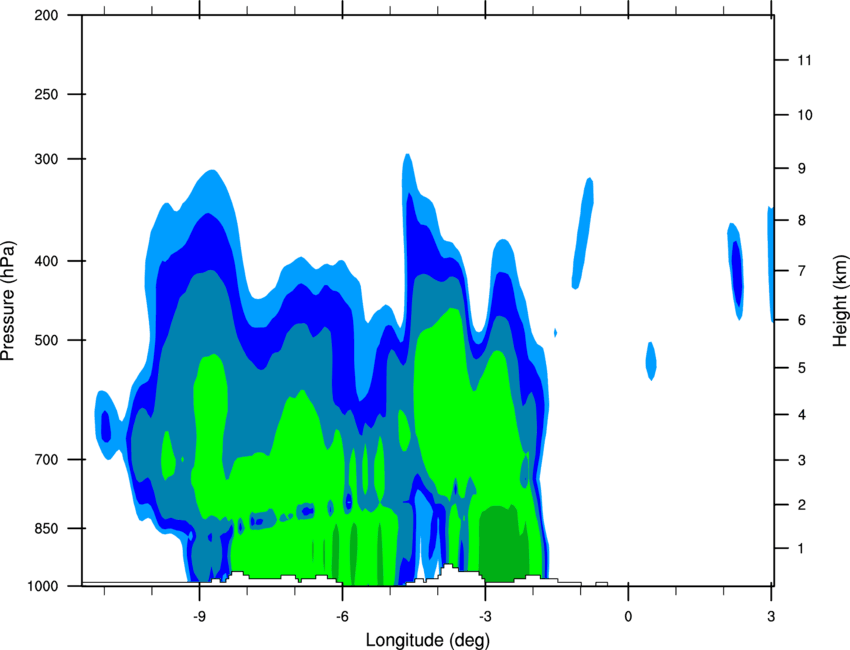Pick height tick label 6
This screenshot has height=650, width=850.
(802, 320)
